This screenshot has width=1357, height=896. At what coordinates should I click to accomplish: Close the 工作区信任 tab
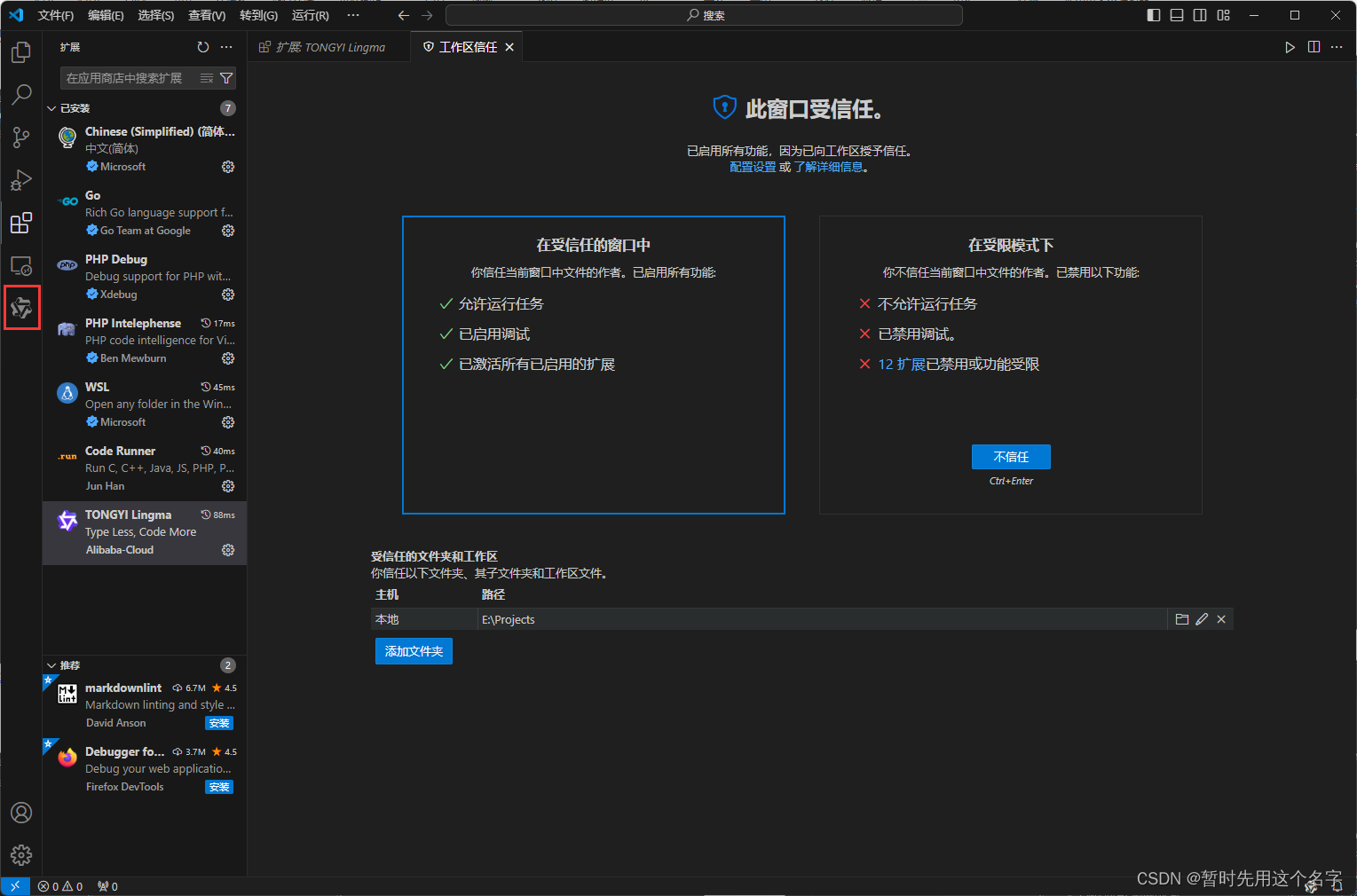509,47
